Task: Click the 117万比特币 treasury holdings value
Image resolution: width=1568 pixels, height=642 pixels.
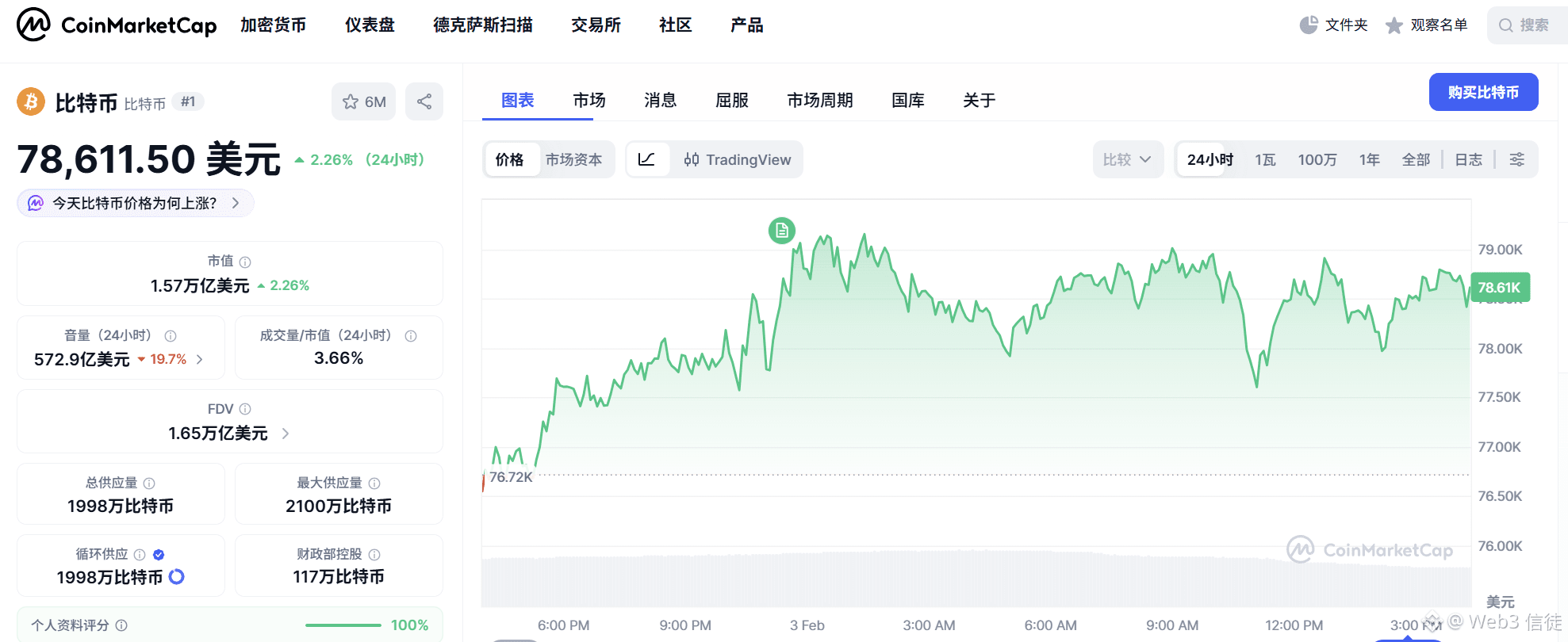Action: [x=339, y=577]
